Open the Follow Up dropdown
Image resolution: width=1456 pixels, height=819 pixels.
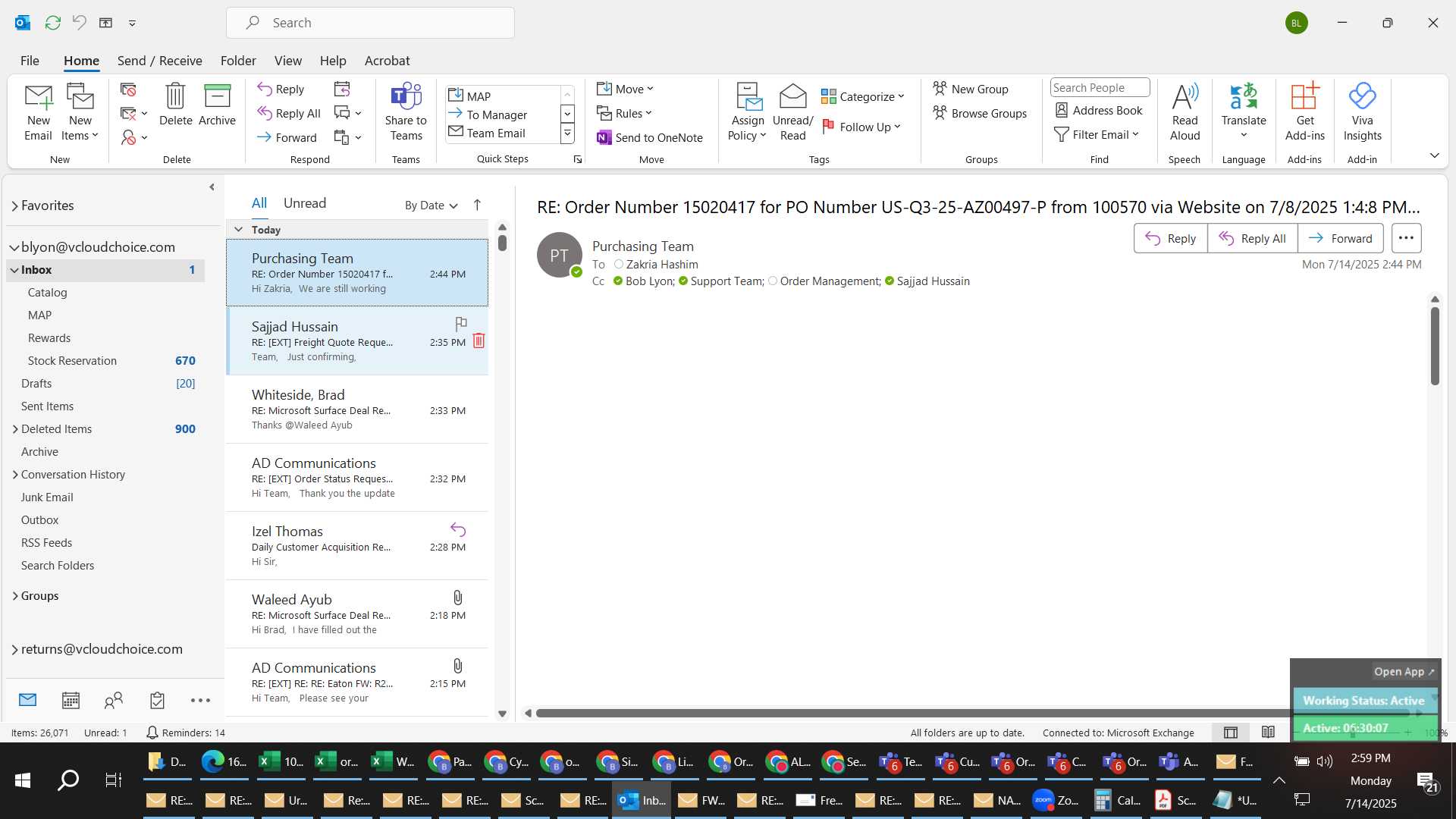(862, 127)
